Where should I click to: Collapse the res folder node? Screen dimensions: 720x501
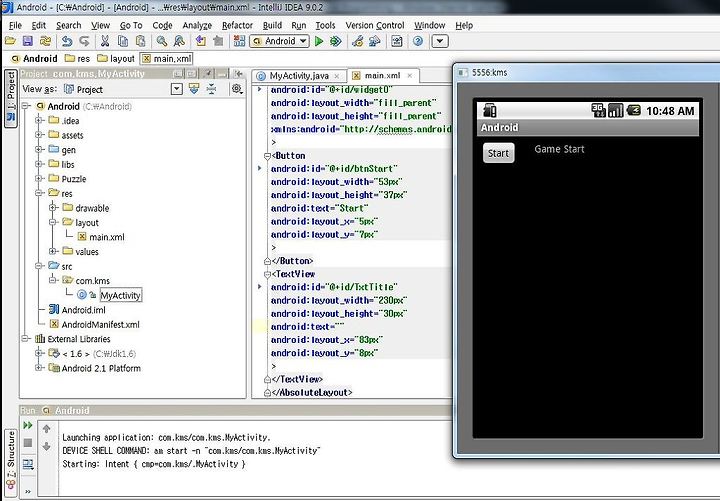tap(39, 193)
